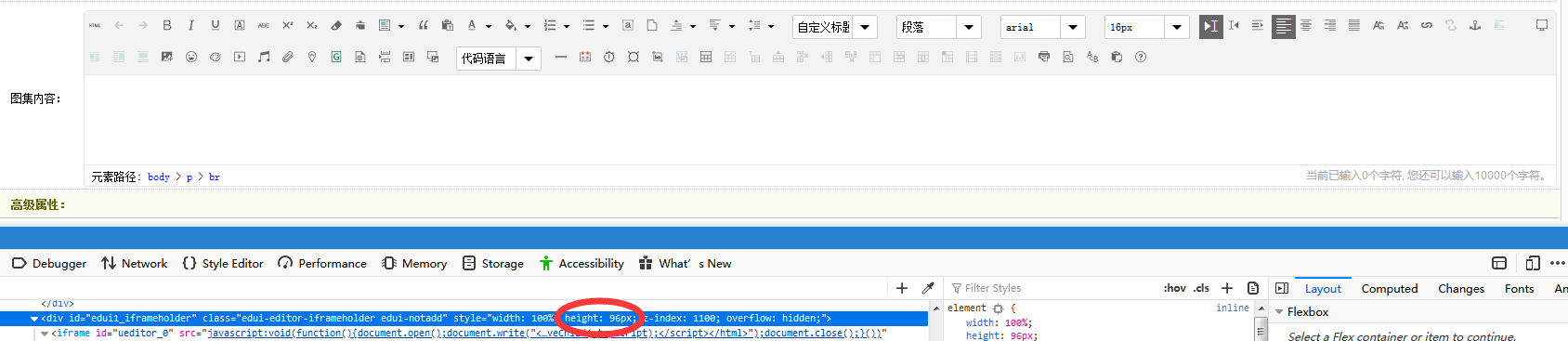Image resolution: width=1568 pixels, height=341 pixels.
Task: Switch to the Network devtools tab
Action: (135, 264)
